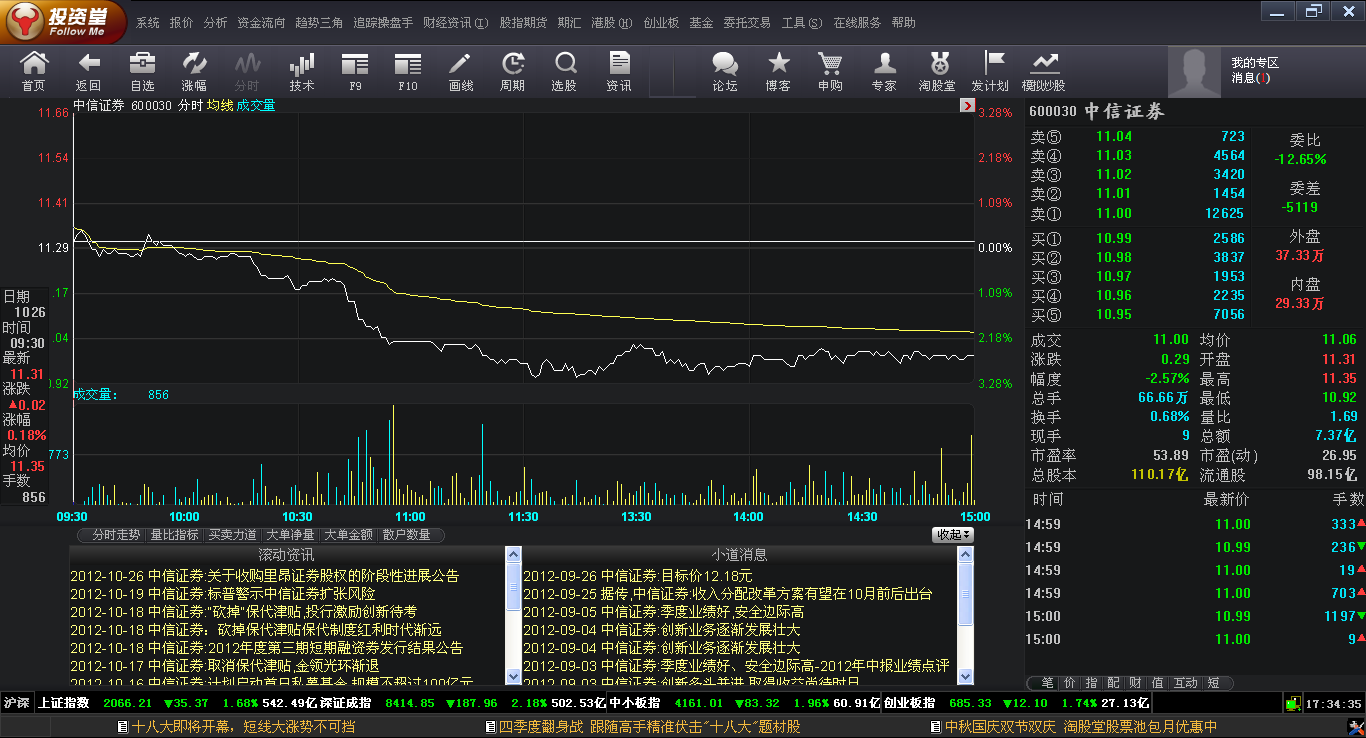Open 涨幅 ranking icon
Image resolution: width=1366 pixels, height=738 pixels.
194,71
